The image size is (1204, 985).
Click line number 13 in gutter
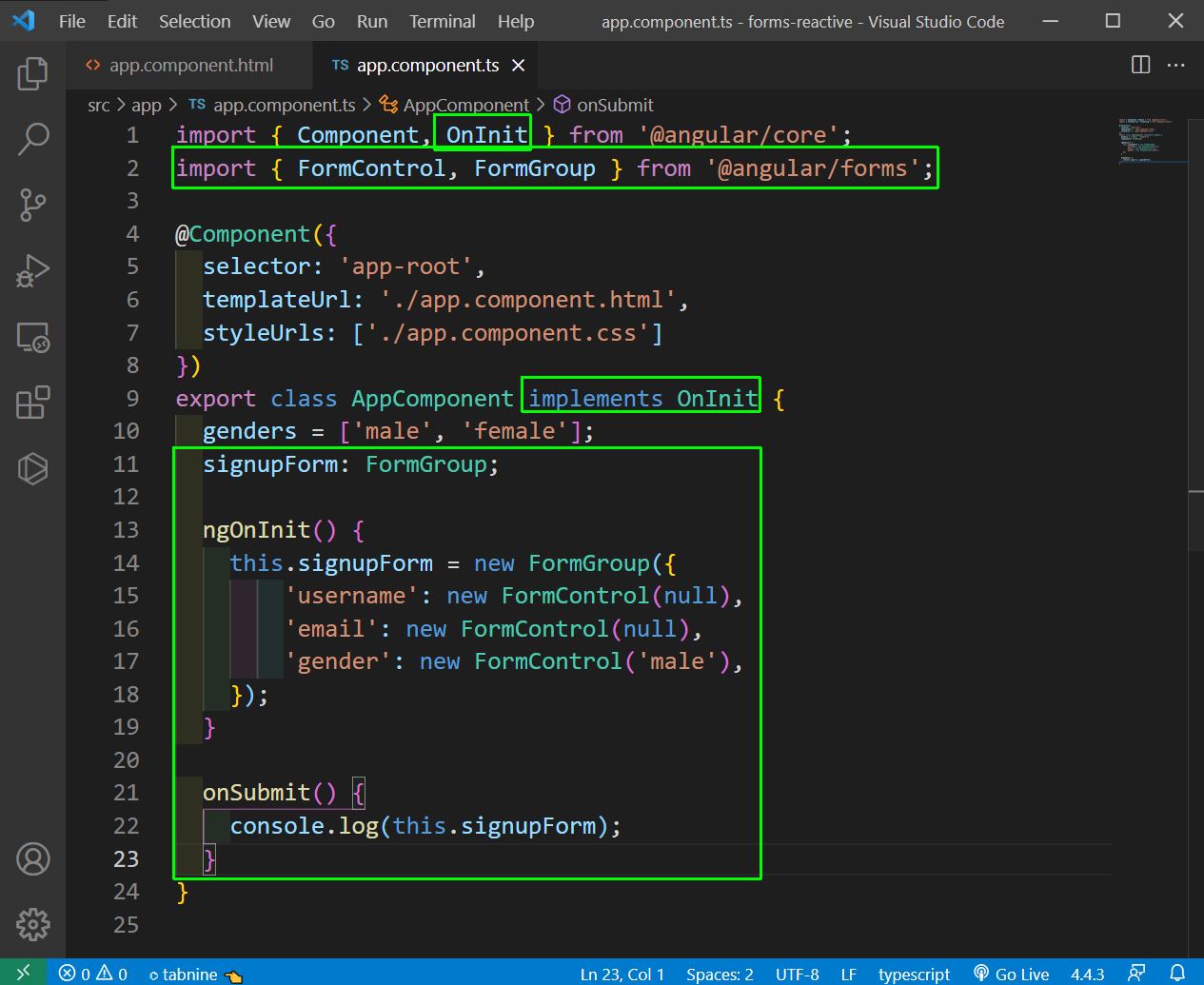click(126, 530)
